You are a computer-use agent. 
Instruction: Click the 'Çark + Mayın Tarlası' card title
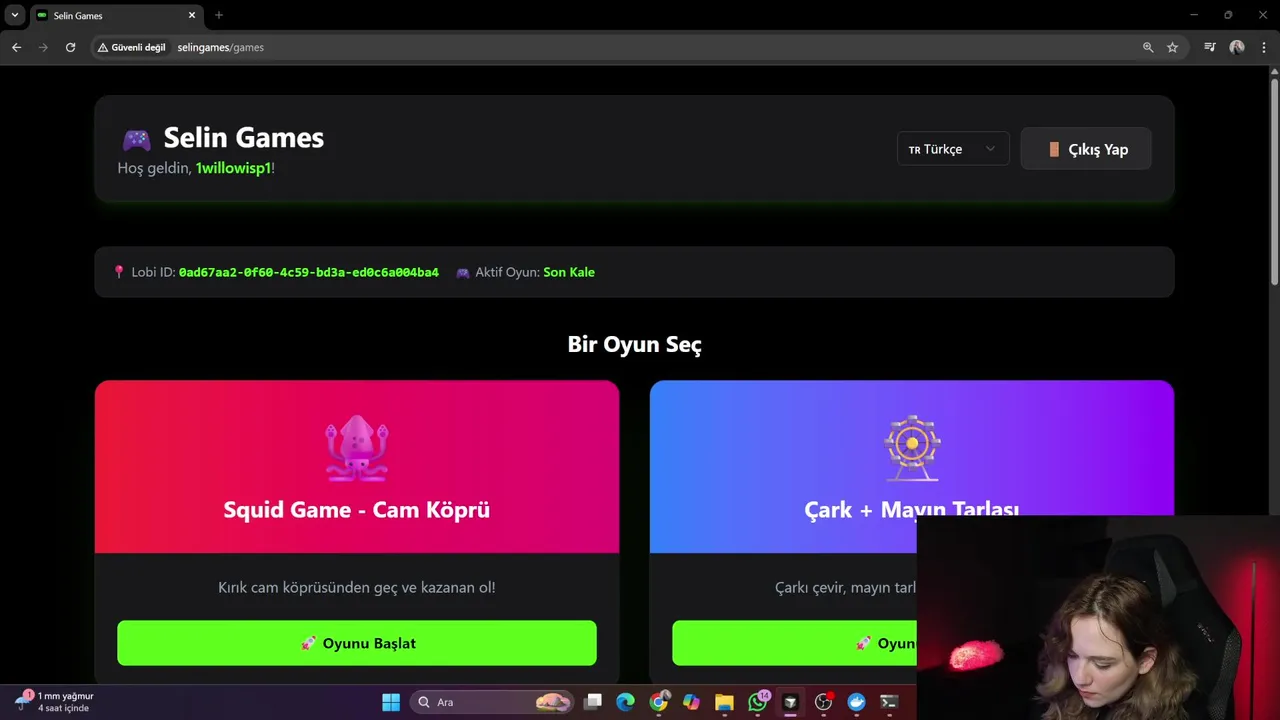click(912, 509)
